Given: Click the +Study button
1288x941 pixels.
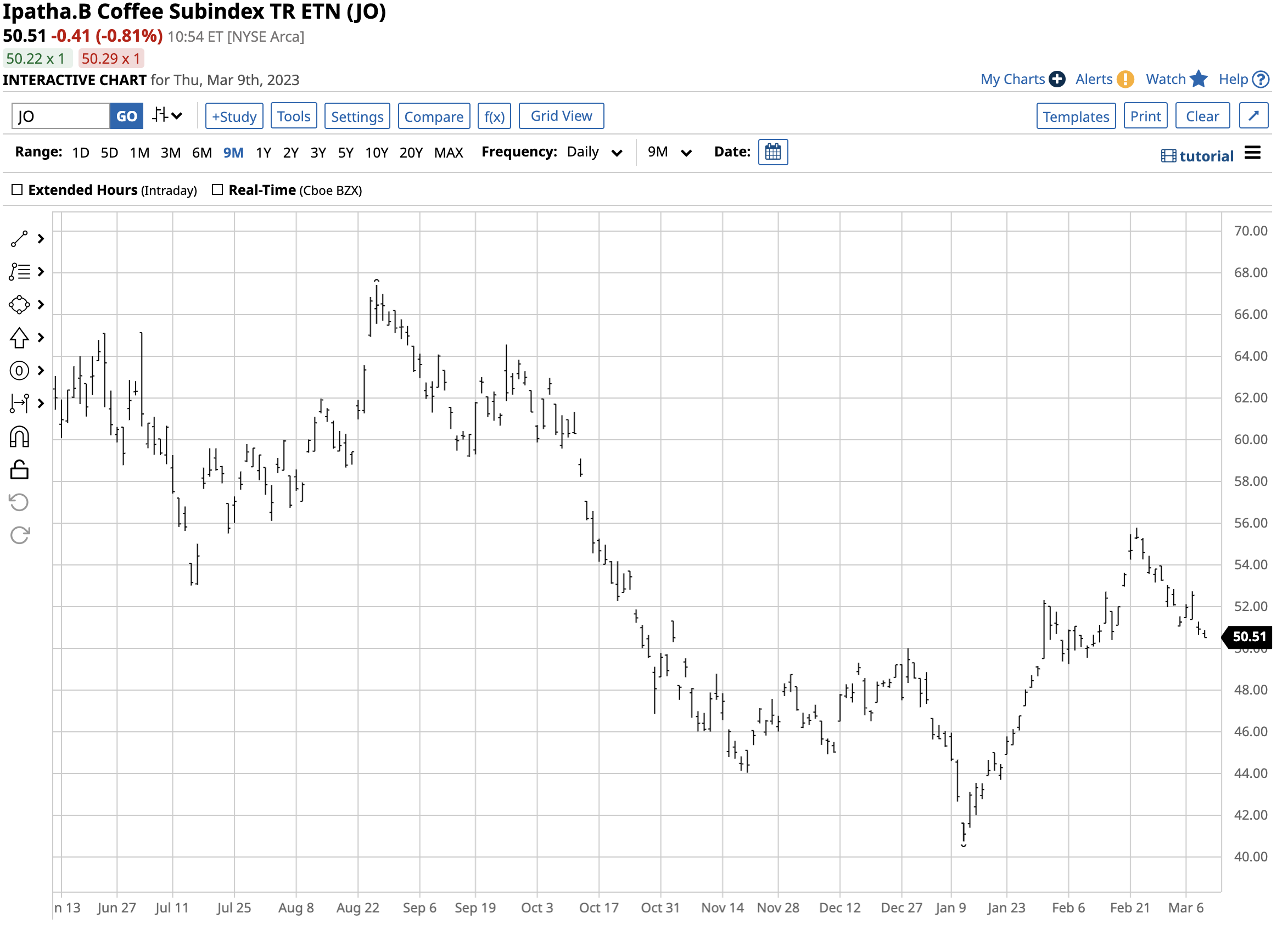Looking at the screenshot, I should 234,117.
